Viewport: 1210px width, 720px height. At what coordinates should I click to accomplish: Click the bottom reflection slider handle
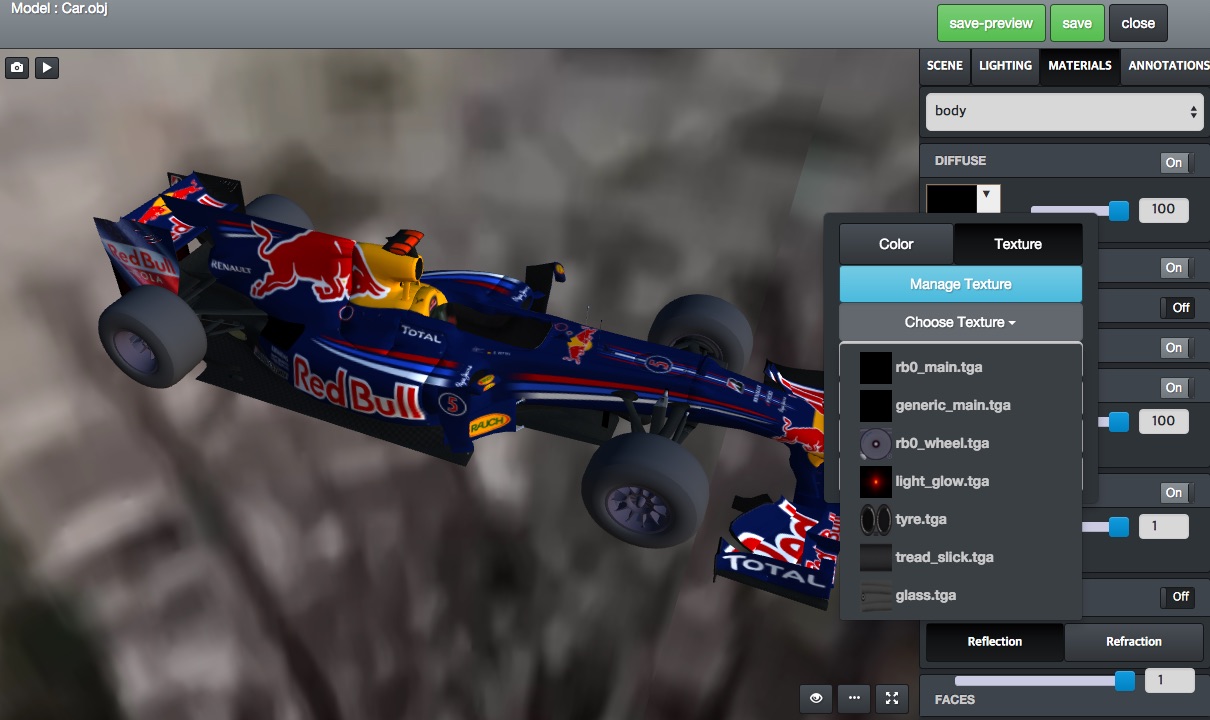pos(1125,681)
